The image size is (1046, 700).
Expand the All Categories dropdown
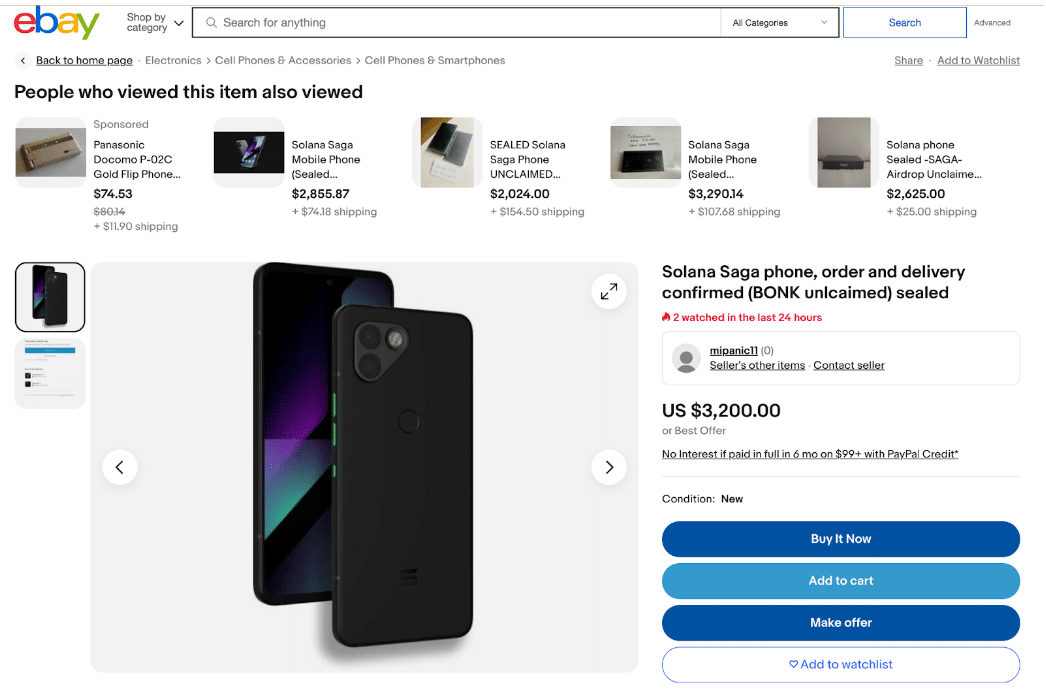(780, 23)
